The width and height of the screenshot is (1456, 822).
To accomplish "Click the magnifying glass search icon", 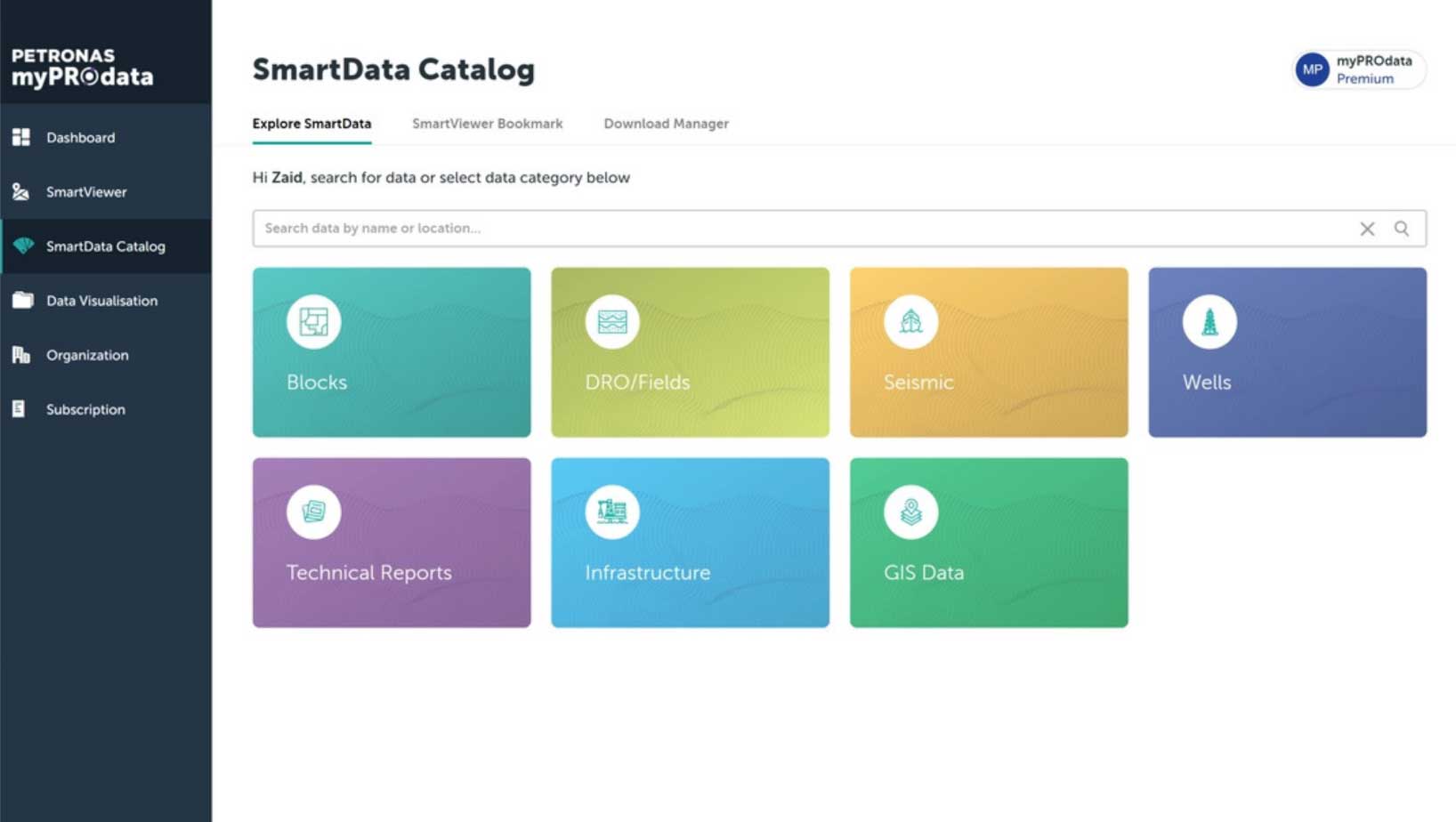I will tap(1402, 229).
